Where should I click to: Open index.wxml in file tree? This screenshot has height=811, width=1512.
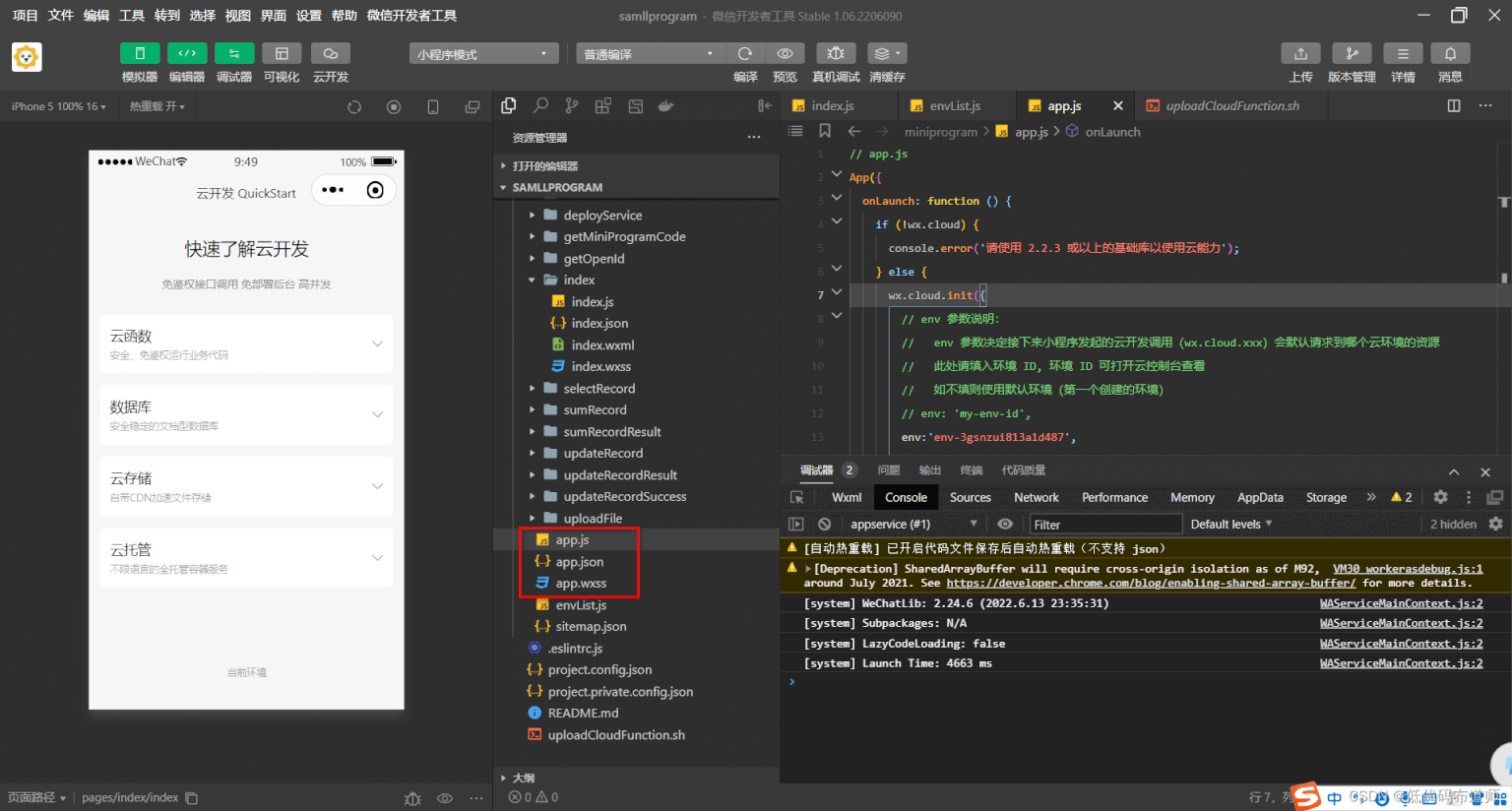[602, 344]
